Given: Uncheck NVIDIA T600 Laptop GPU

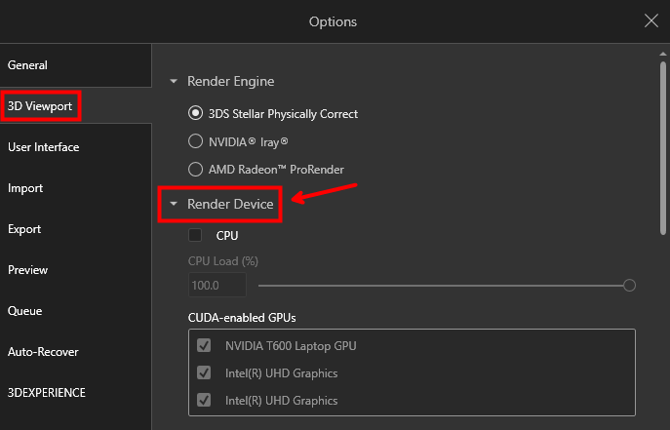Looking at the screenshot, I should pos(204,345).
